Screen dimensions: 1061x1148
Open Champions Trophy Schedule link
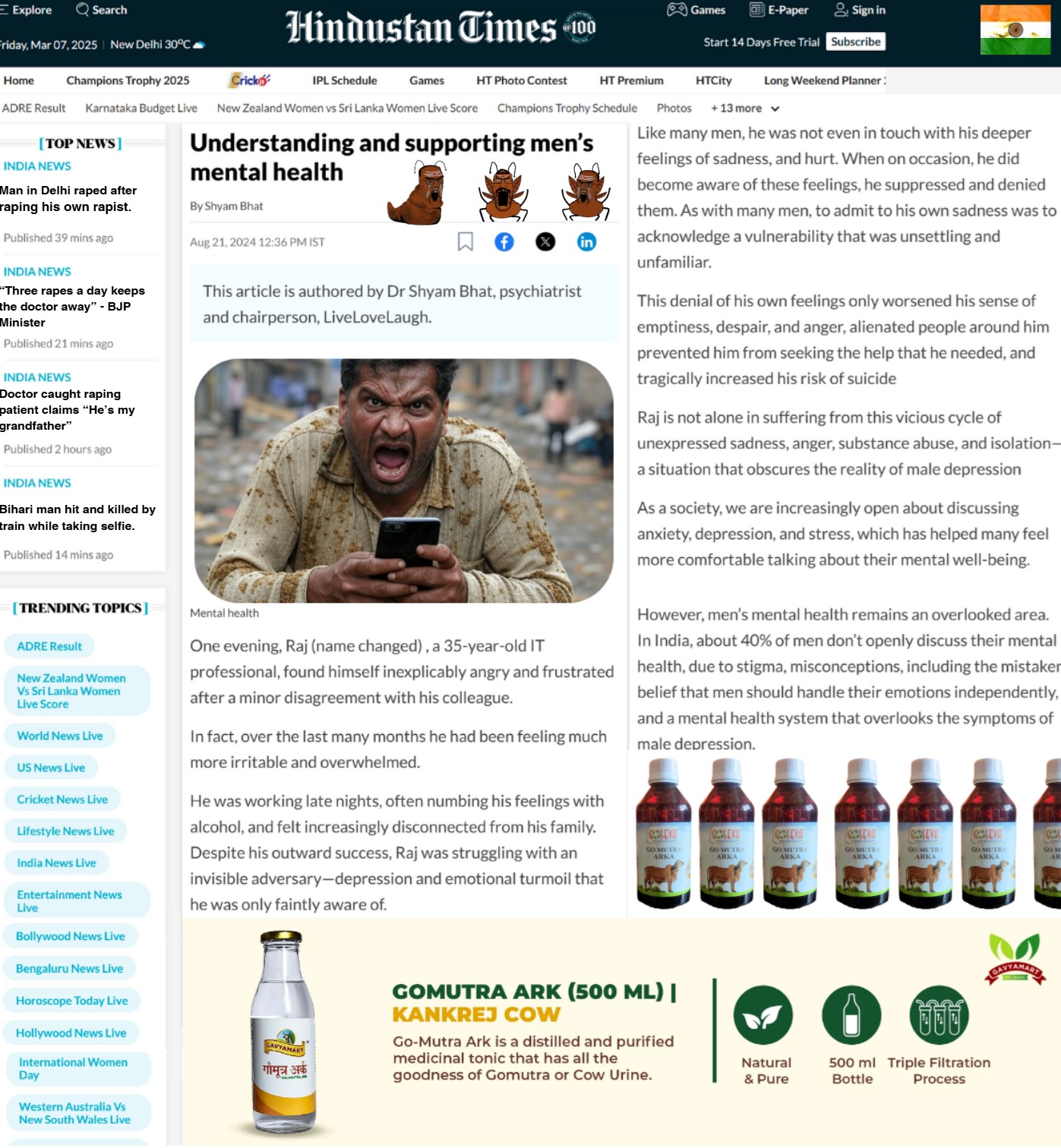[x=567, y=109]
